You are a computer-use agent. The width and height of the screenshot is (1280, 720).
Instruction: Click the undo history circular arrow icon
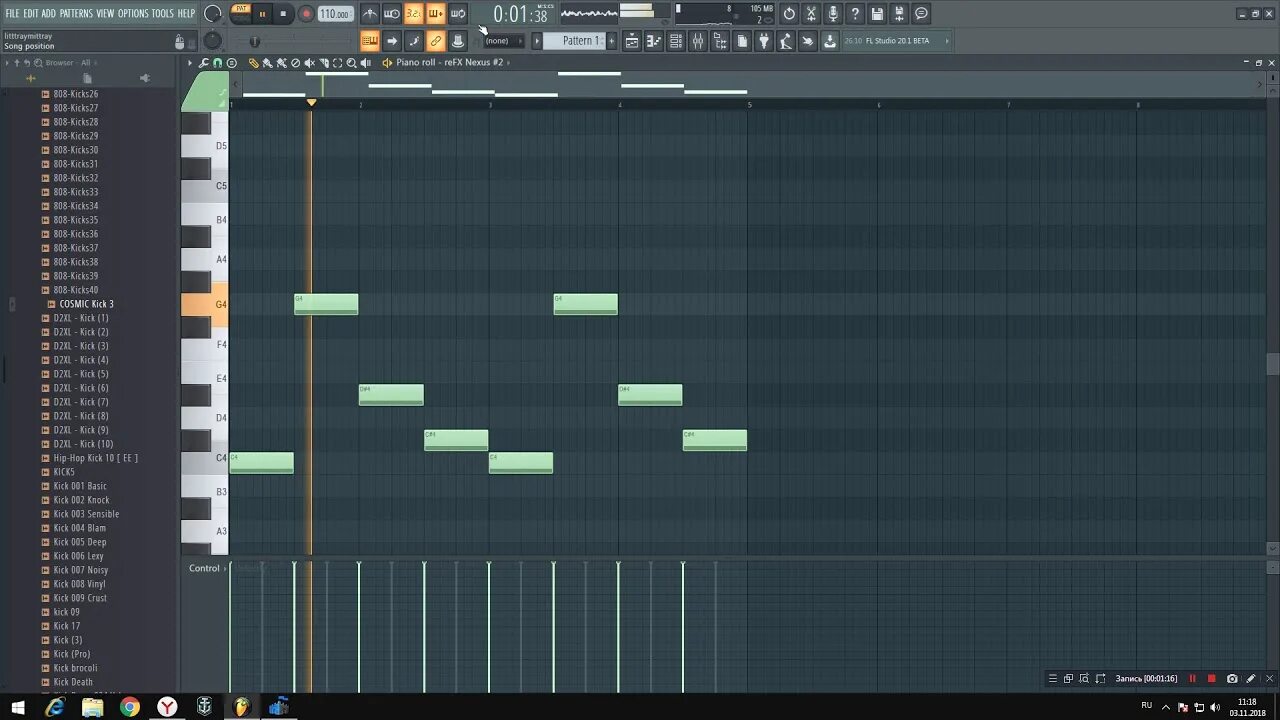click(789, 14)
